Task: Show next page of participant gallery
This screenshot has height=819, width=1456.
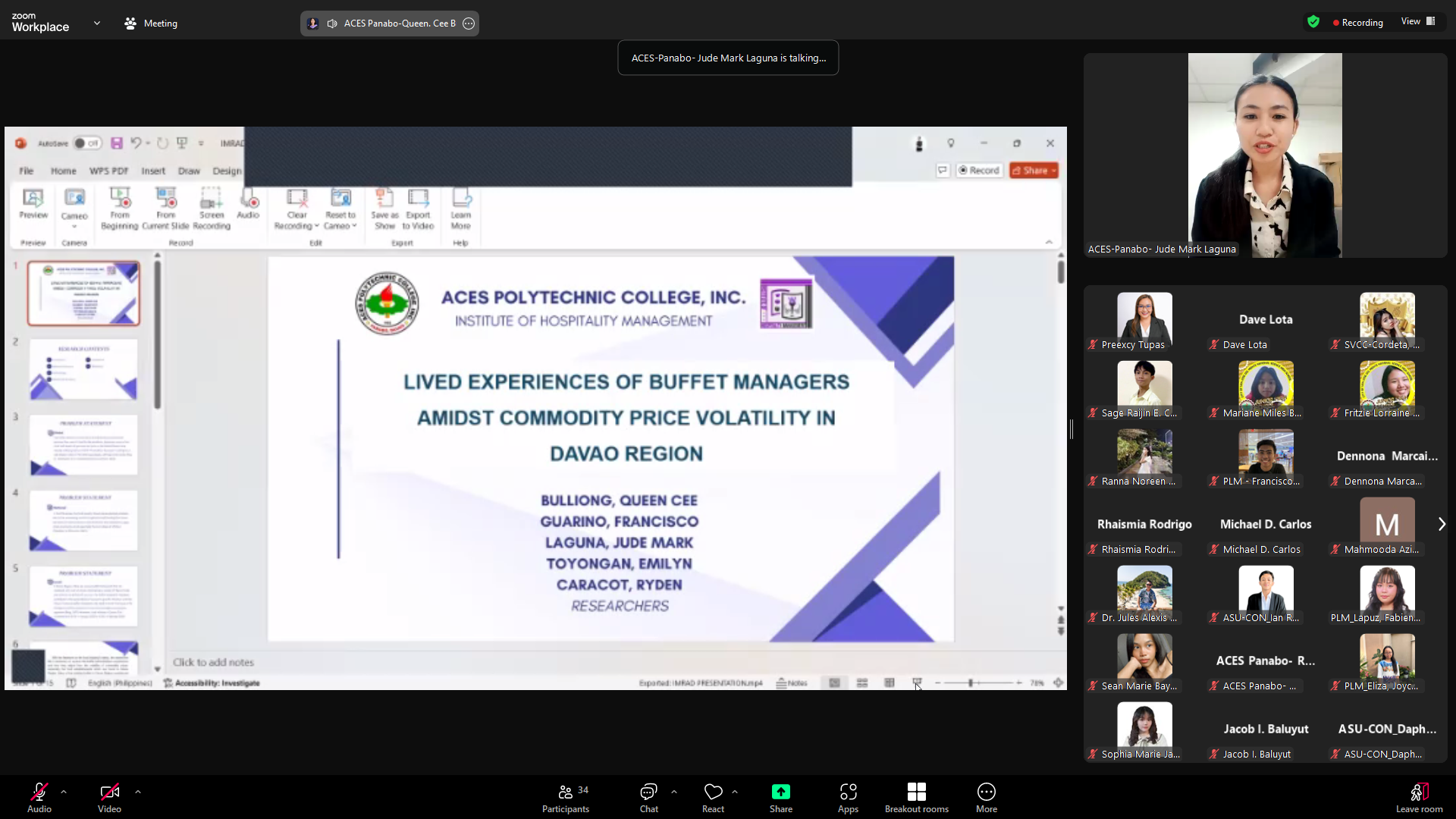Action: point(1441,524)
